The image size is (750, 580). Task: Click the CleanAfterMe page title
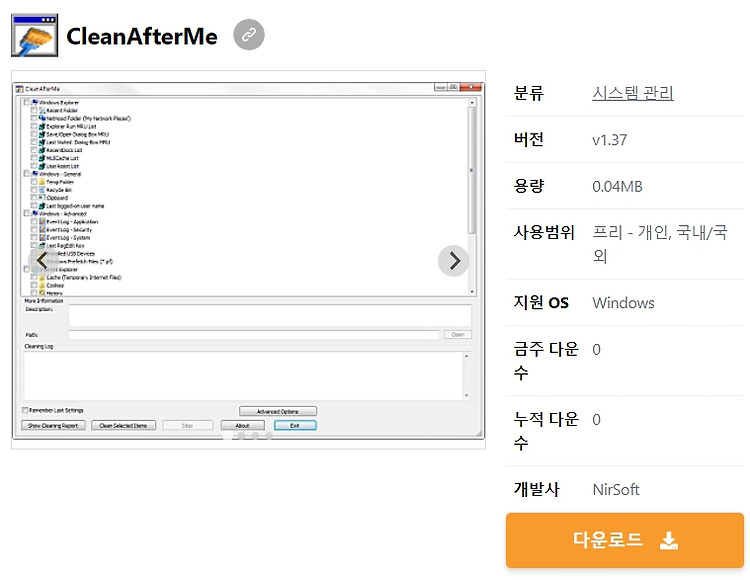click(142, 36)
